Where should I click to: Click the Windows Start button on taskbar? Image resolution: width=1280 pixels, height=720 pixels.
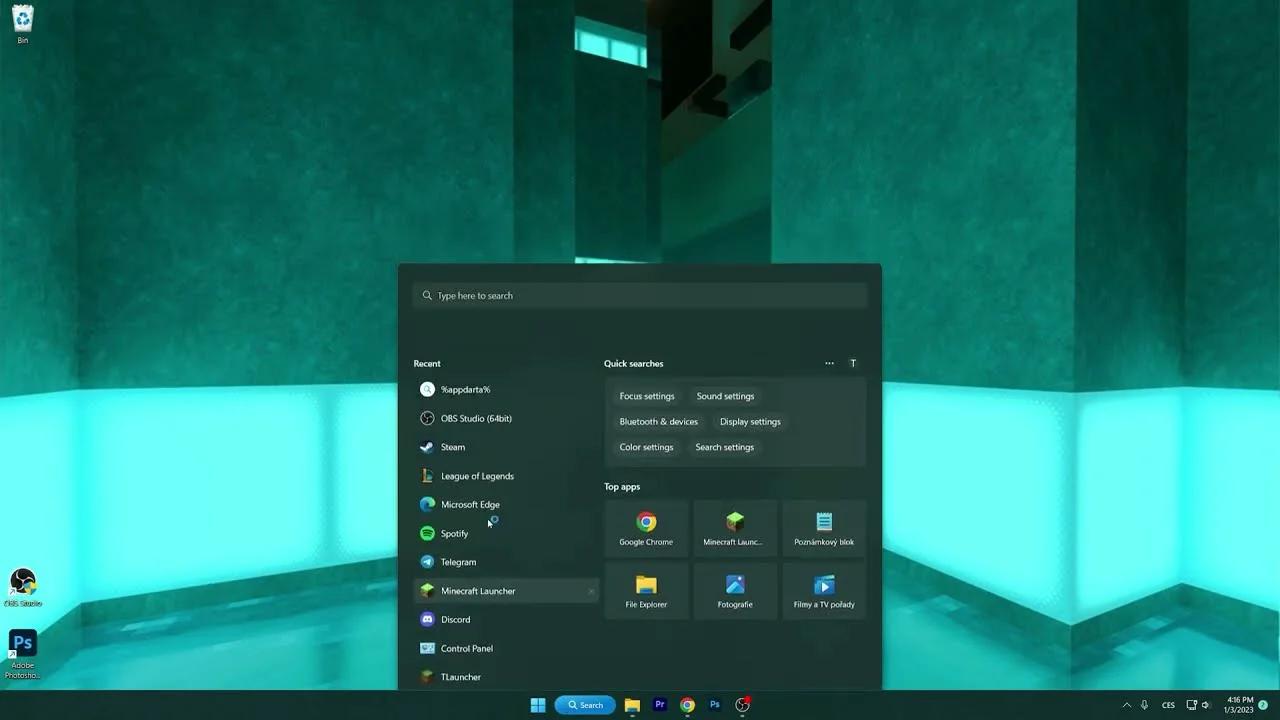click(x=538, y=705)
